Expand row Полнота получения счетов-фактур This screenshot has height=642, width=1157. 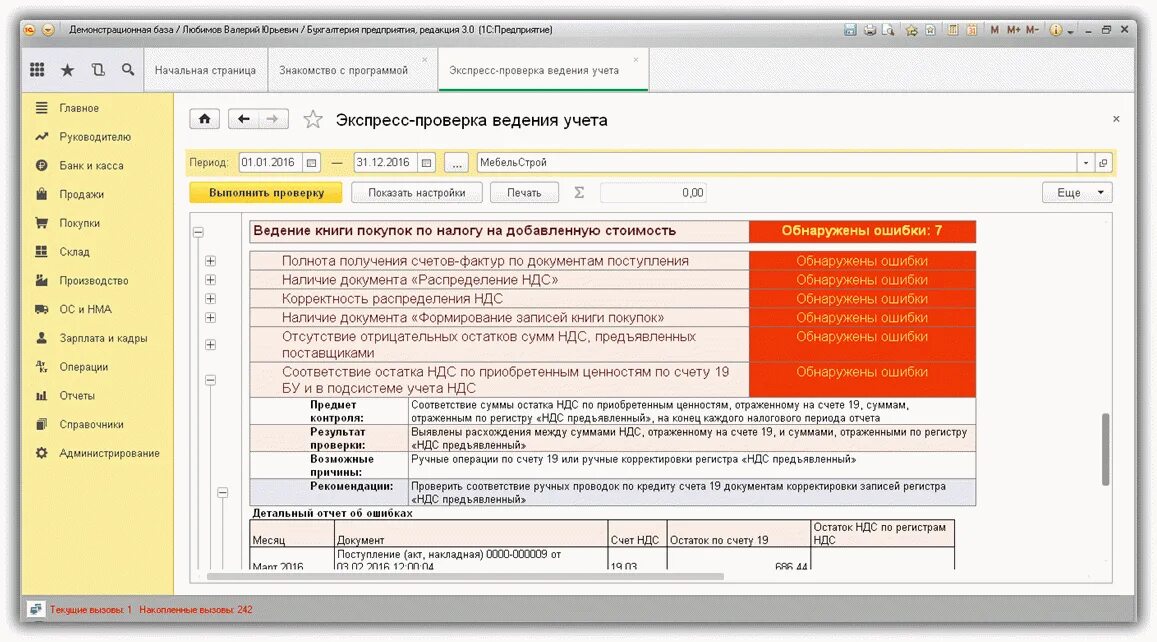pos(210,260)
